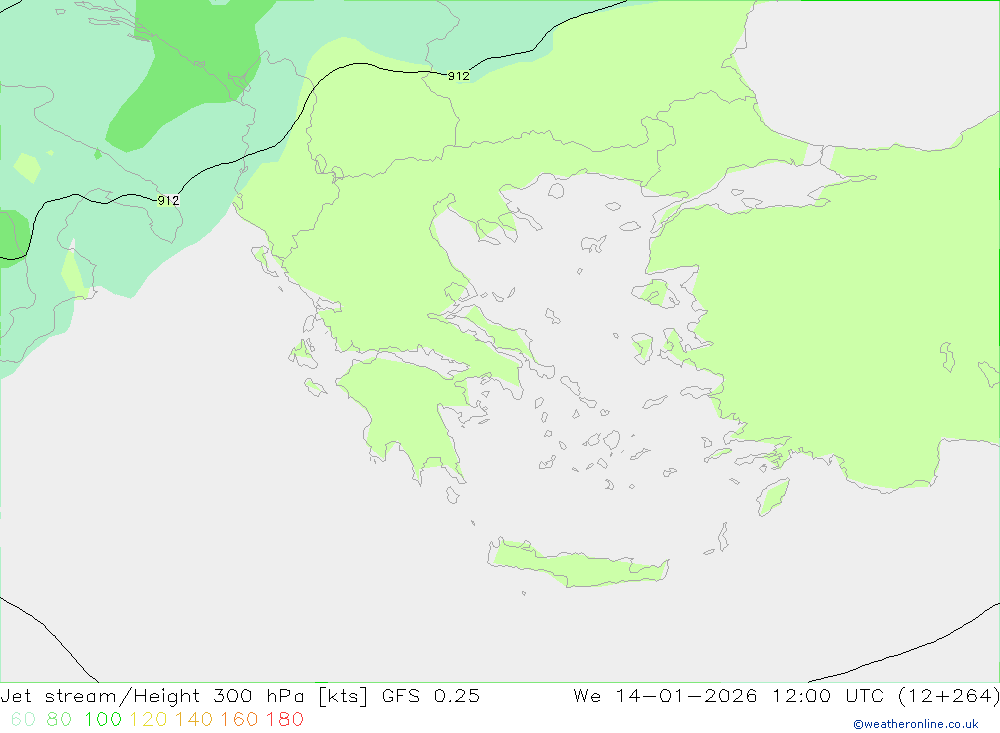Click the 912 contour label near Bulgaria
The width and height of the screenshot is (1000, 733).
tap(459, 76)
